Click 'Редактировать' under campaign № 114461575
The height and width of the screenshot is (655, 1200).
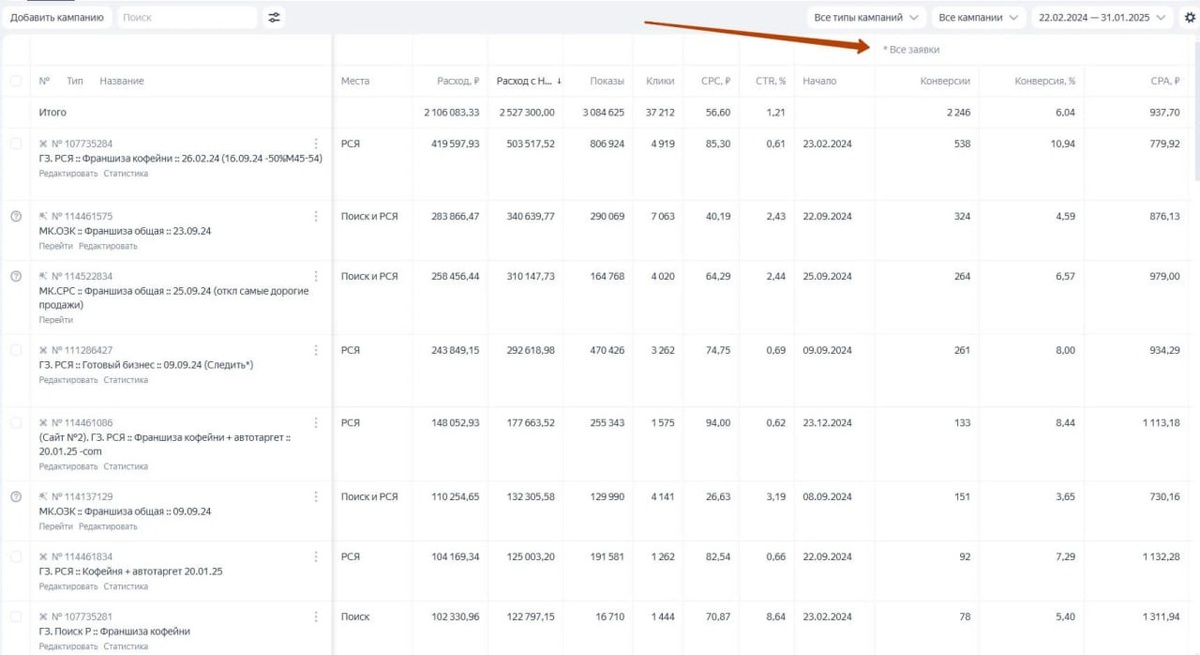108,246
